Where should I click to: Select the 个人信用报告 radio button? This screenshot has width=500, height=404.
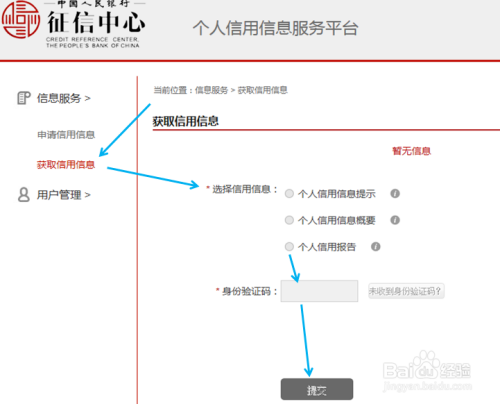tap(289, 247)
